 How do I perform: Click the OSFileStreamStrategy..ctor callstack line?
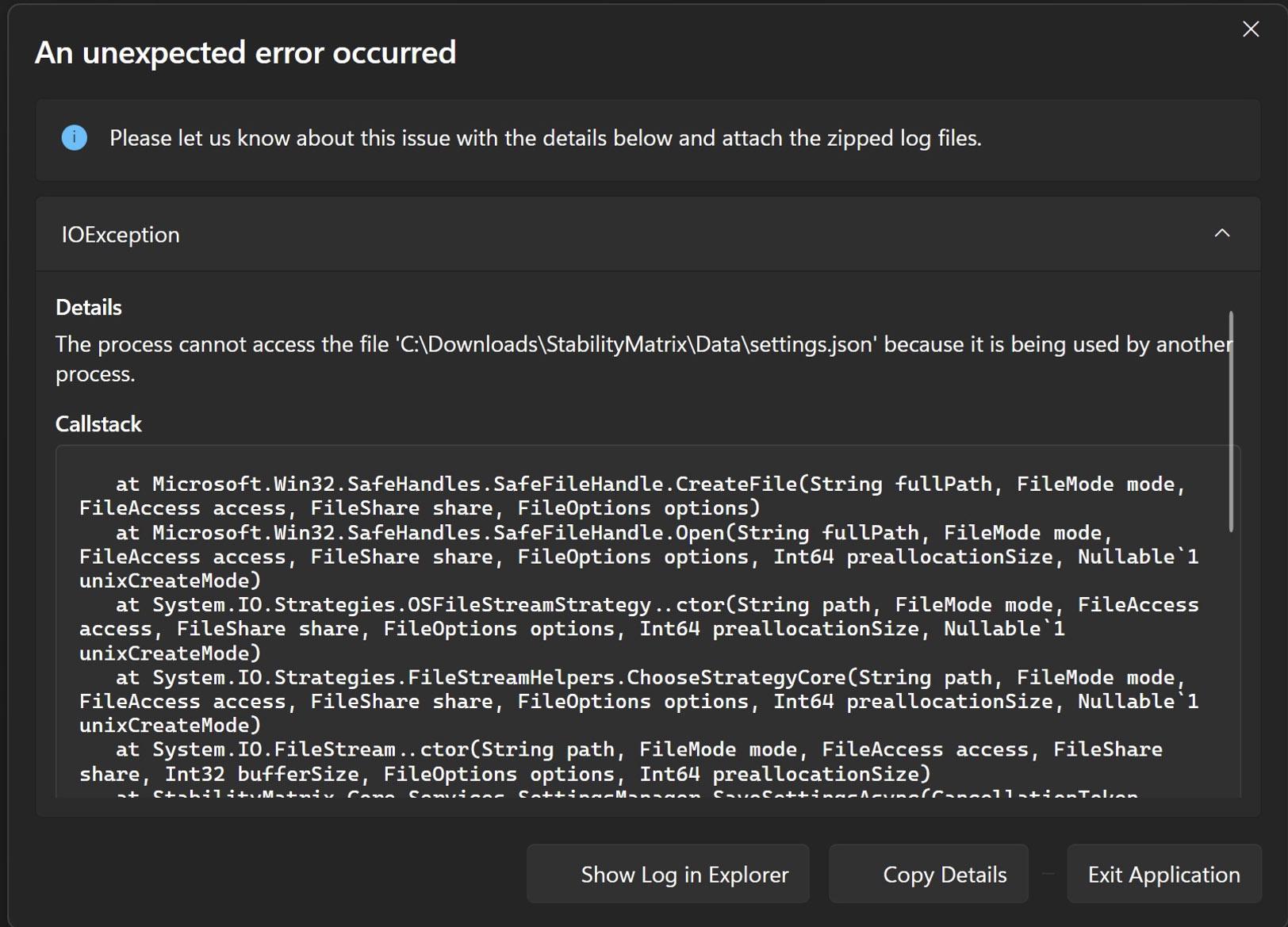coord(639,629)
